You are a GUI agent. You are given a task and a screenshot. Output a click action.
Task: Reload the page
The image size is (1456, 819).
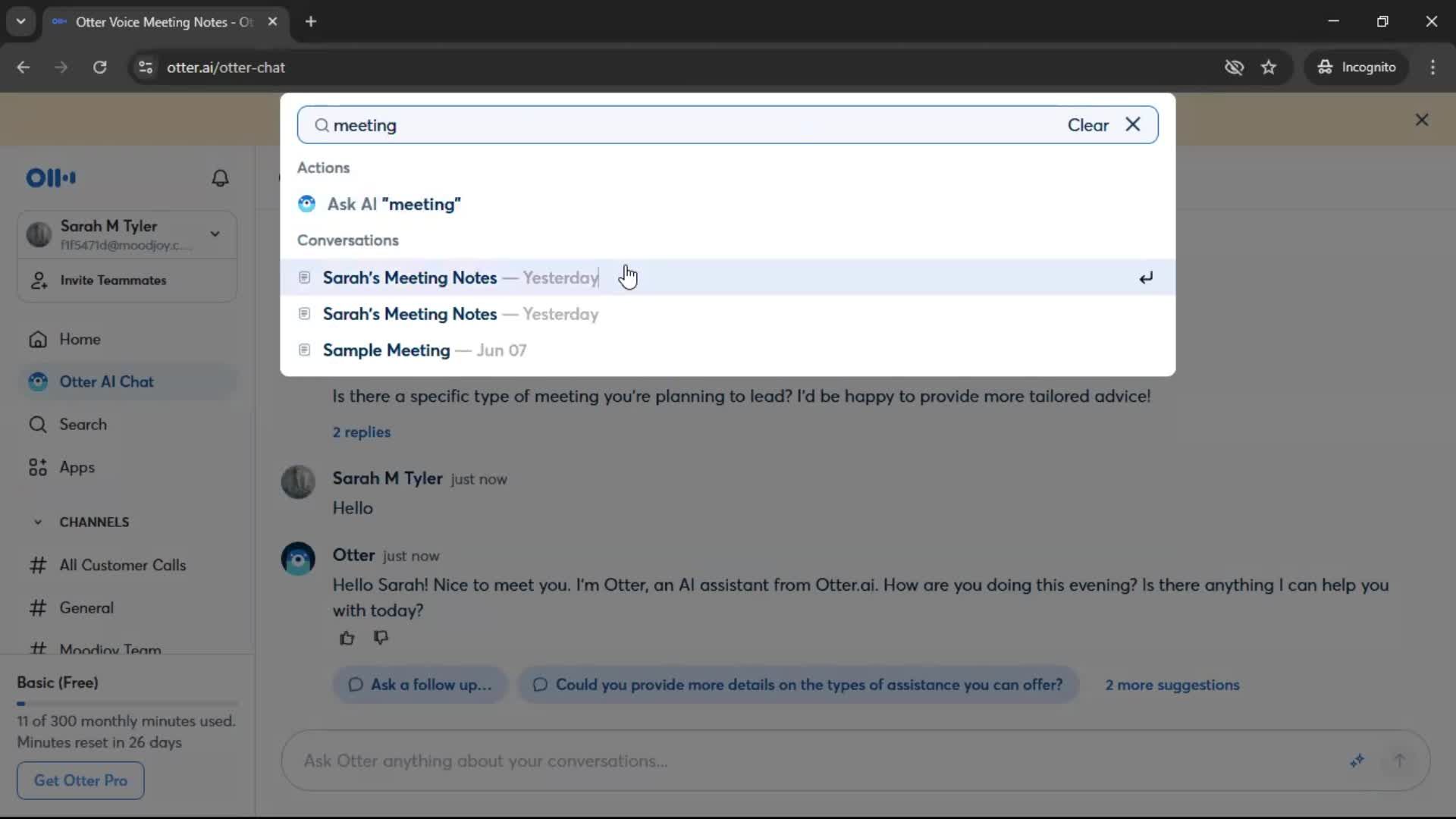click(x=99, y=67)
